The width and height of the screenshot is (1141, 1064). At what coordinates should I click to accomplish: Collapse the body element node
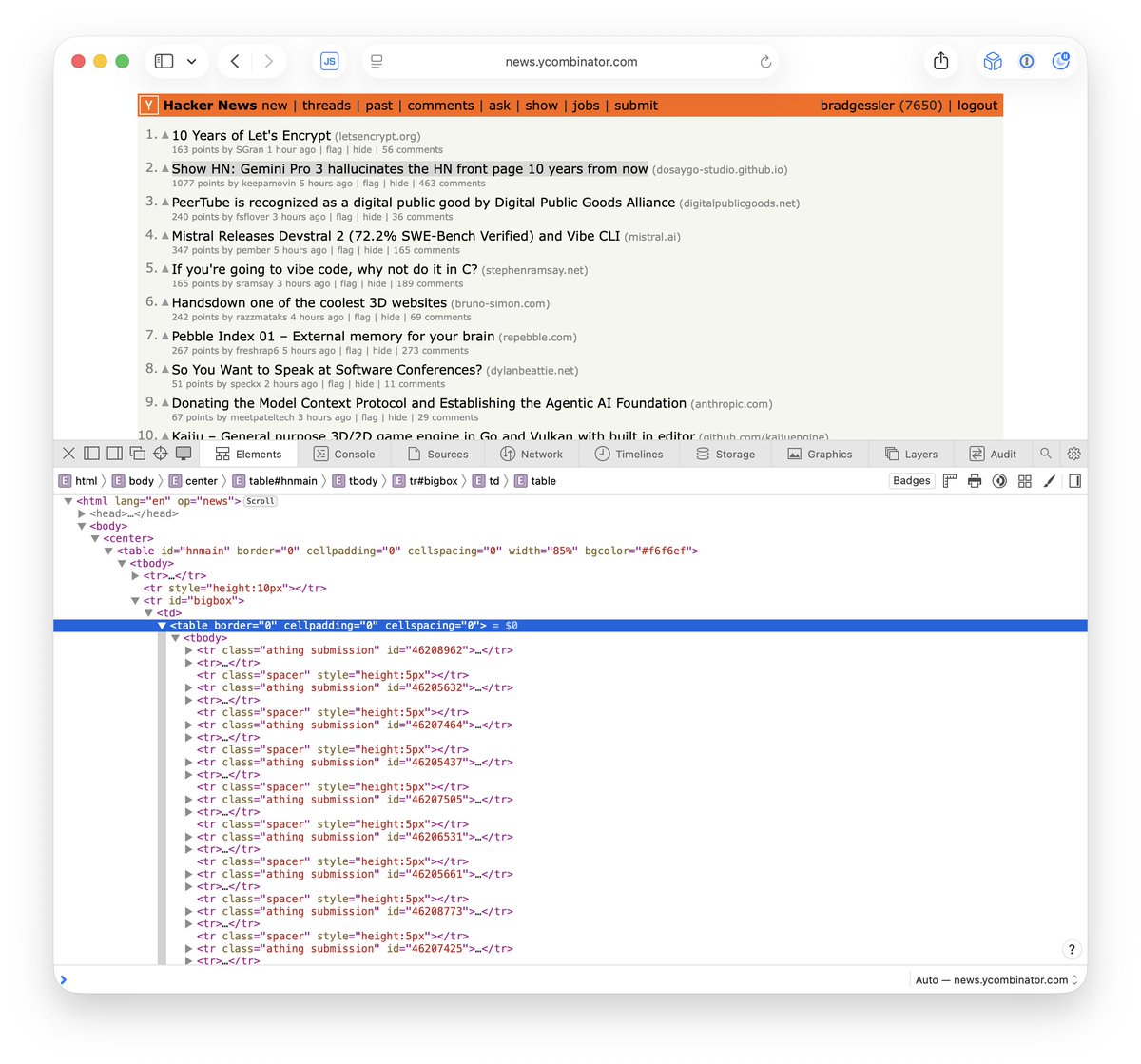tap(82, 526)
